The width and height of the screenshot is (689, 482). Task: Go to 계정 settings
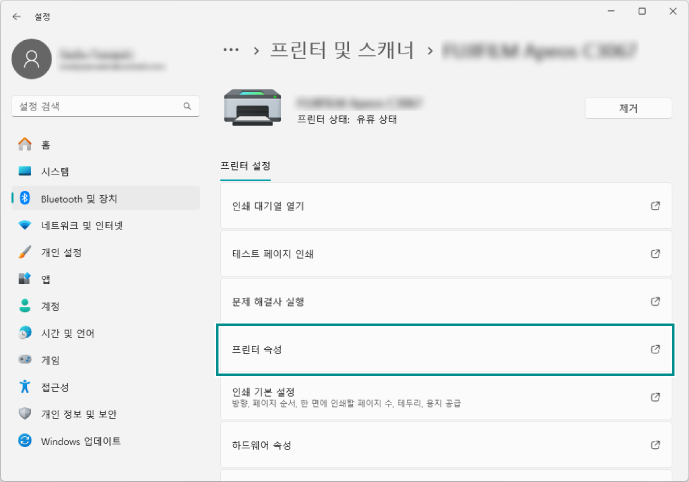click(x=105, y=306)
